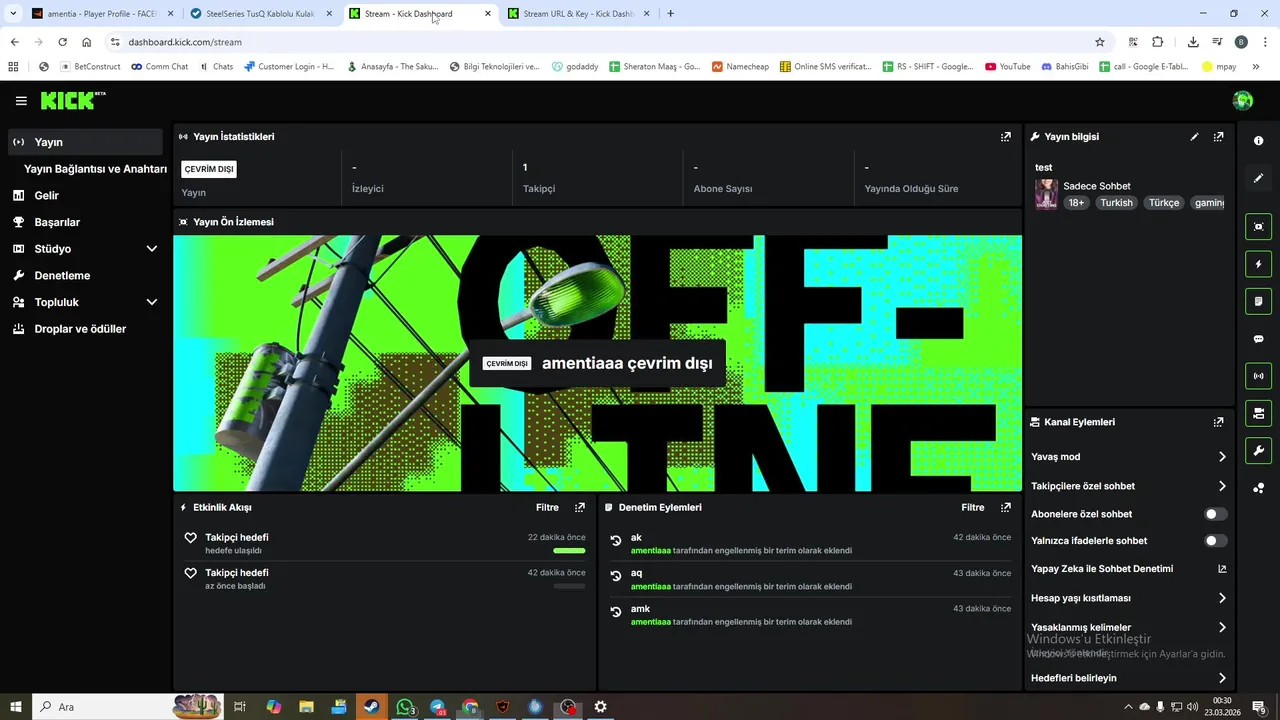
Task: Toggle the stream info wrench icon
Action: pos(1259,450)
